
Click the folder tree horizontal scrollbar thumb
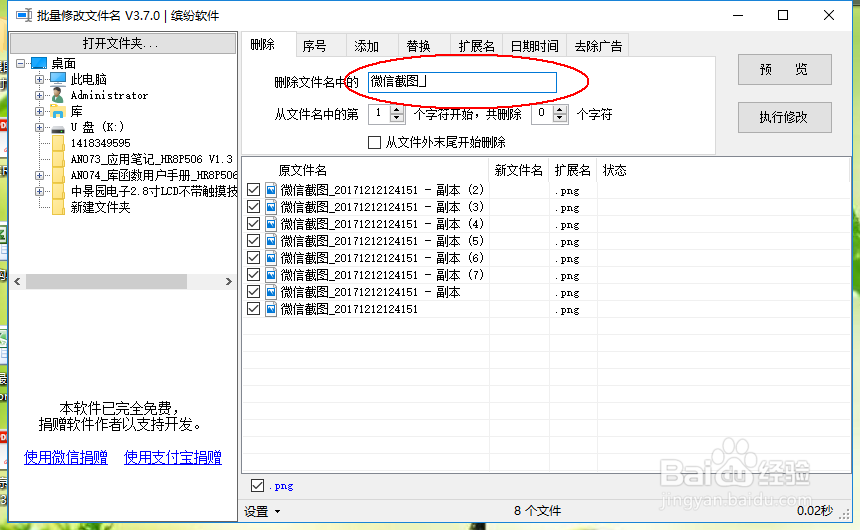tap(106, 281)
